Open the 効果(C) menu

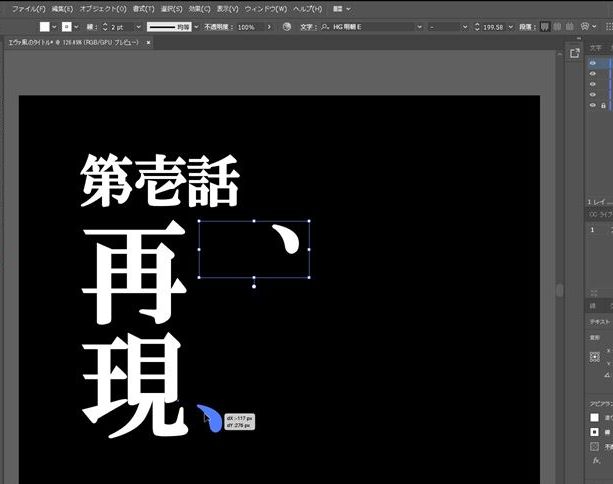200,8
